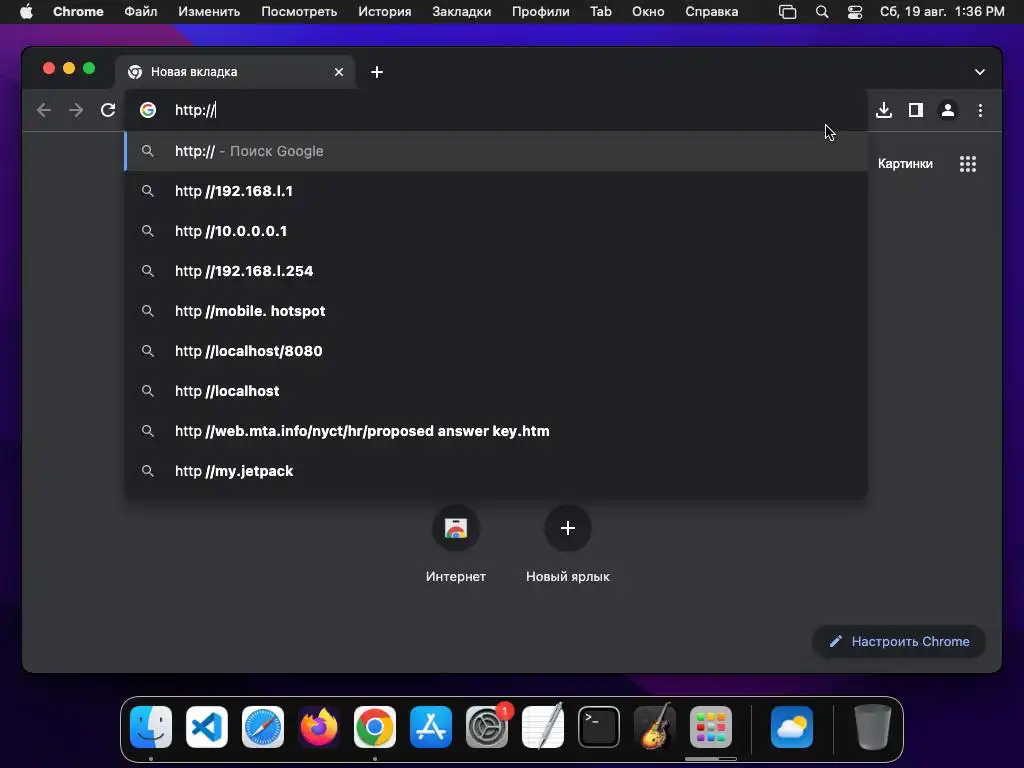
Task: Open the Профили menu
Action: 541,12
